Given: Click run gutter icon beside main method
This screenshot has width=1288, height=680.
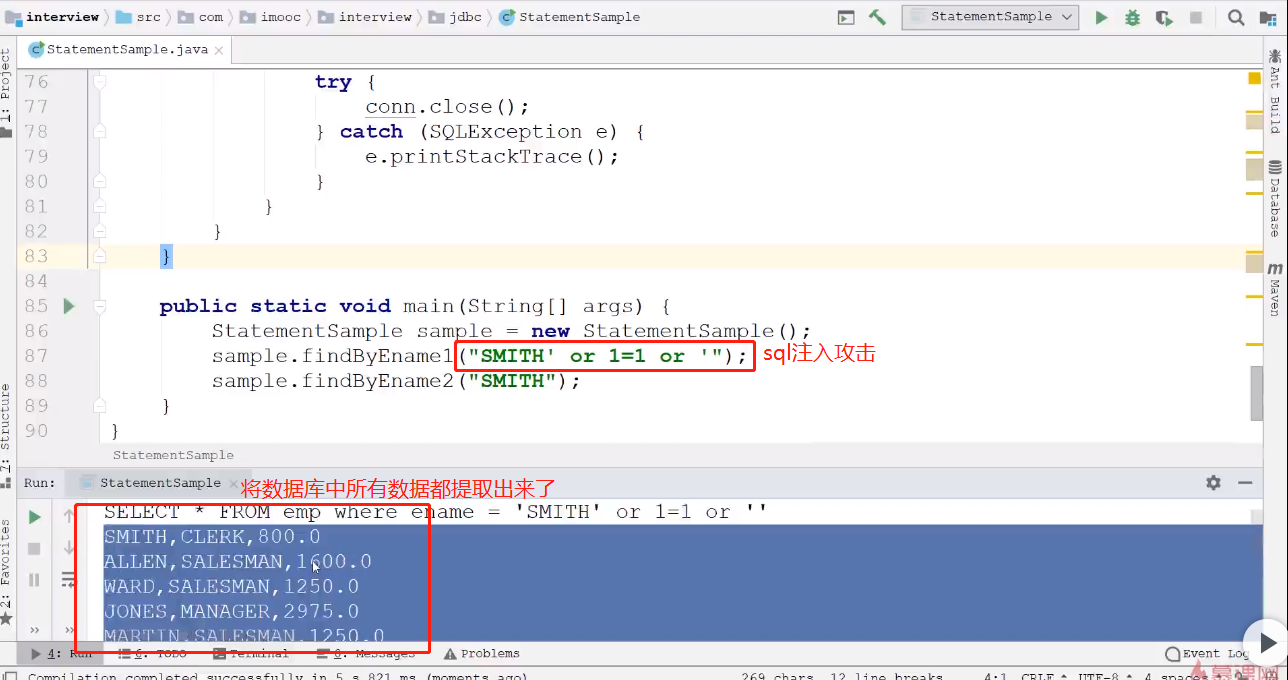Looking at the screenshot, I should 68,306.
